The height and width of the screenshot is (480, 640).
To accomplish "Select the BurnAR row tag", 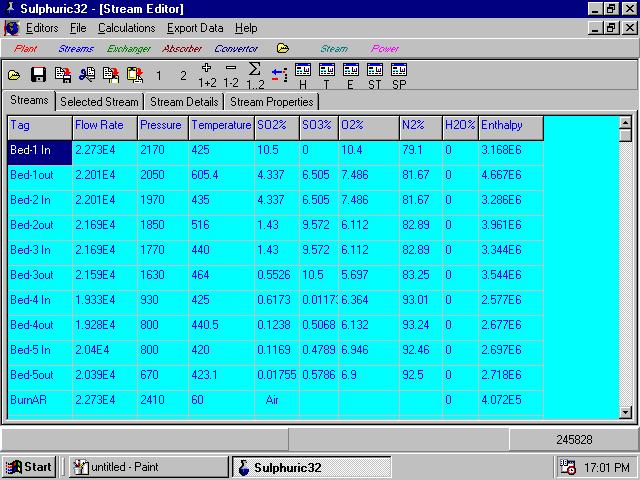I will (x=40, y=402).
